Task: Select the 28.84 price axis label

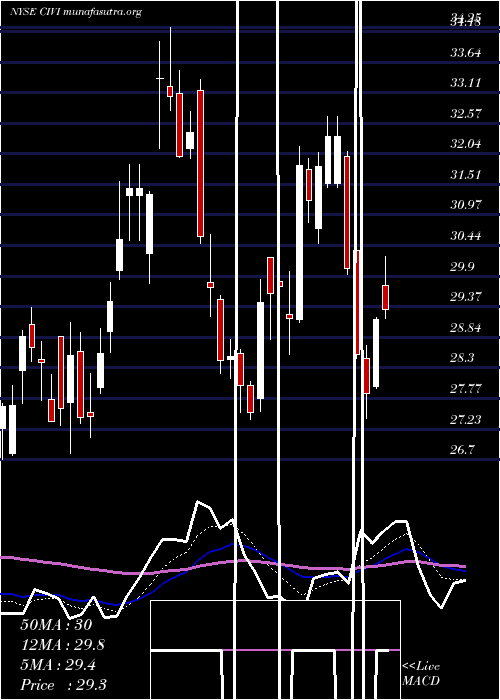Action: (x=466, y=327)
